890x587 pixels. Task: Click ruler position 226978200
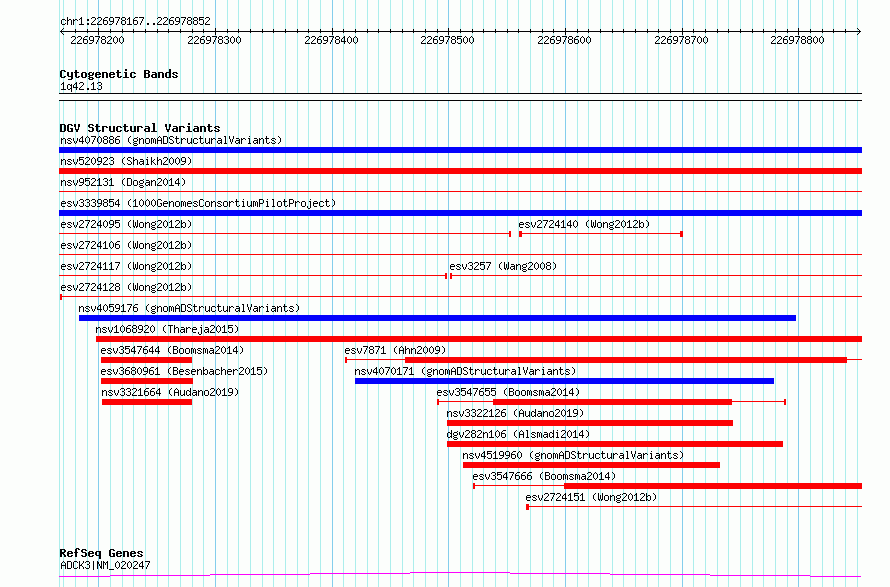point(97,40)
